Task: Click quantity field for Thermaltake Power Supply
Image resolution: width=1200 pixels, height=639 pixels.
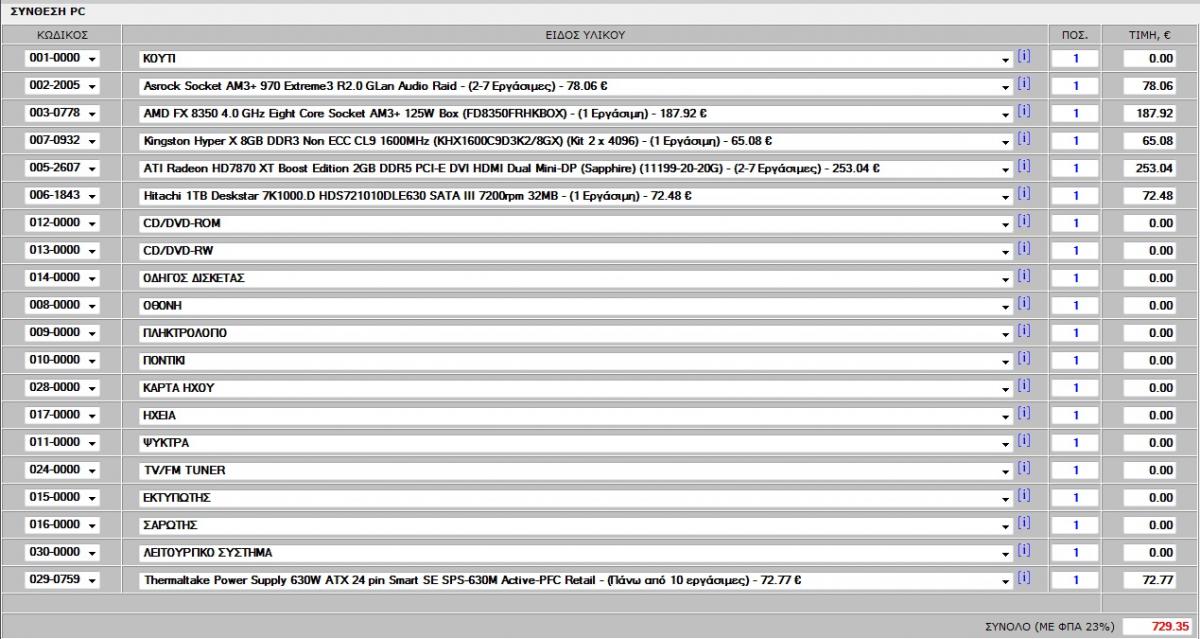Action: click(1076, 580)
